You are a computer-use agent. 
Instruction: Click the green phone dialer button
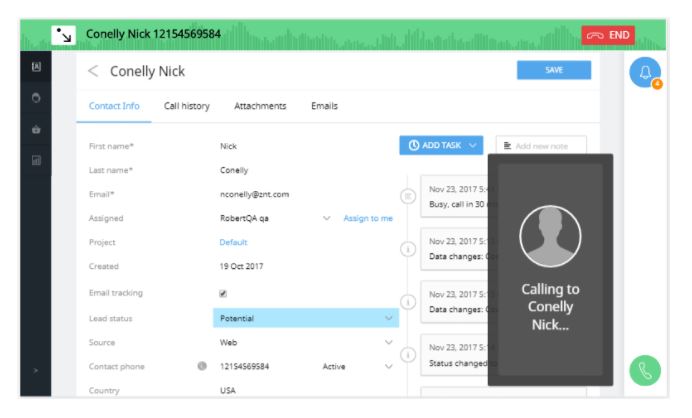pyautogui.click(x=645, y=371)
